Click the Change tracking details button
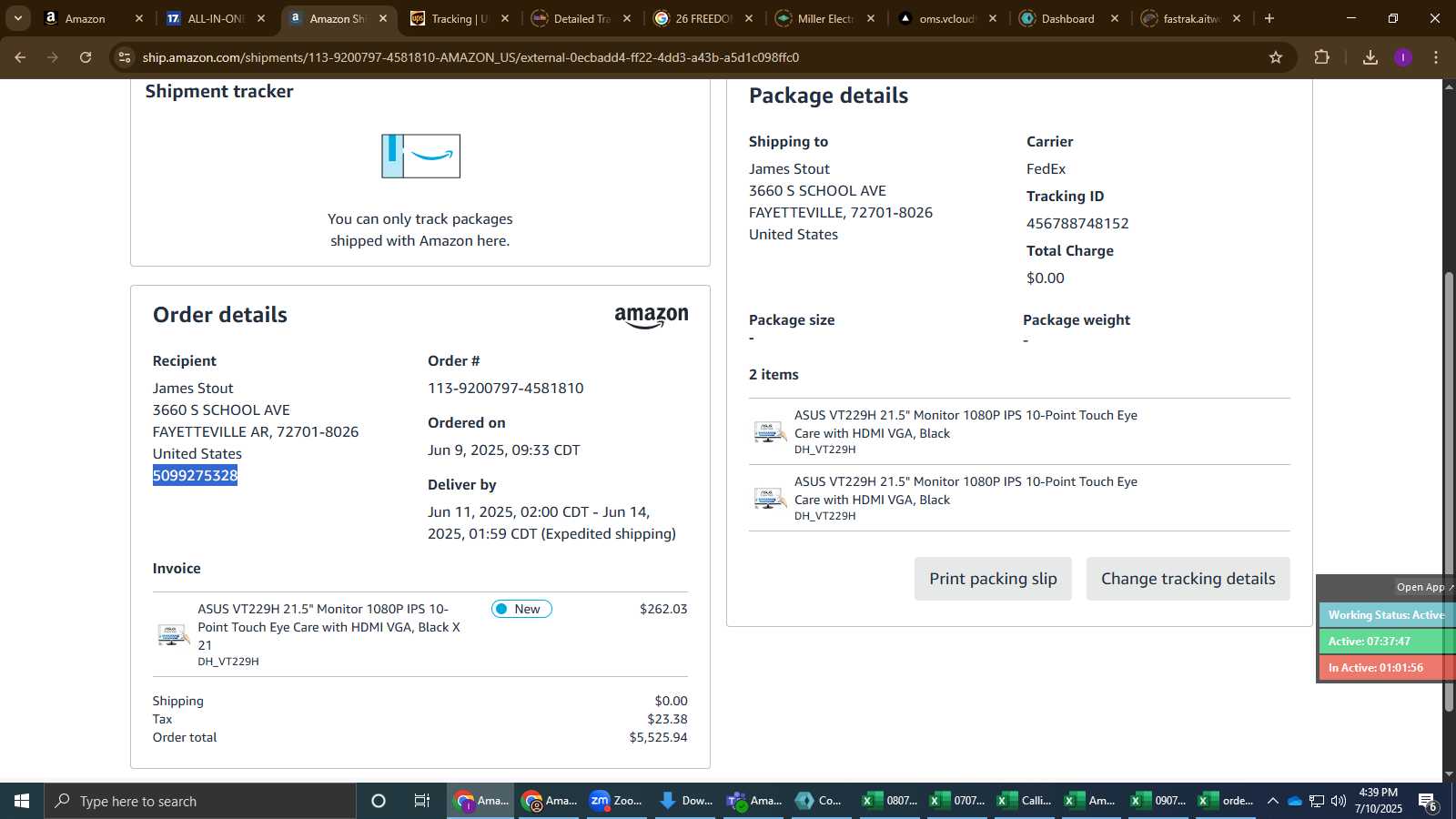 tap(1188, 579)
